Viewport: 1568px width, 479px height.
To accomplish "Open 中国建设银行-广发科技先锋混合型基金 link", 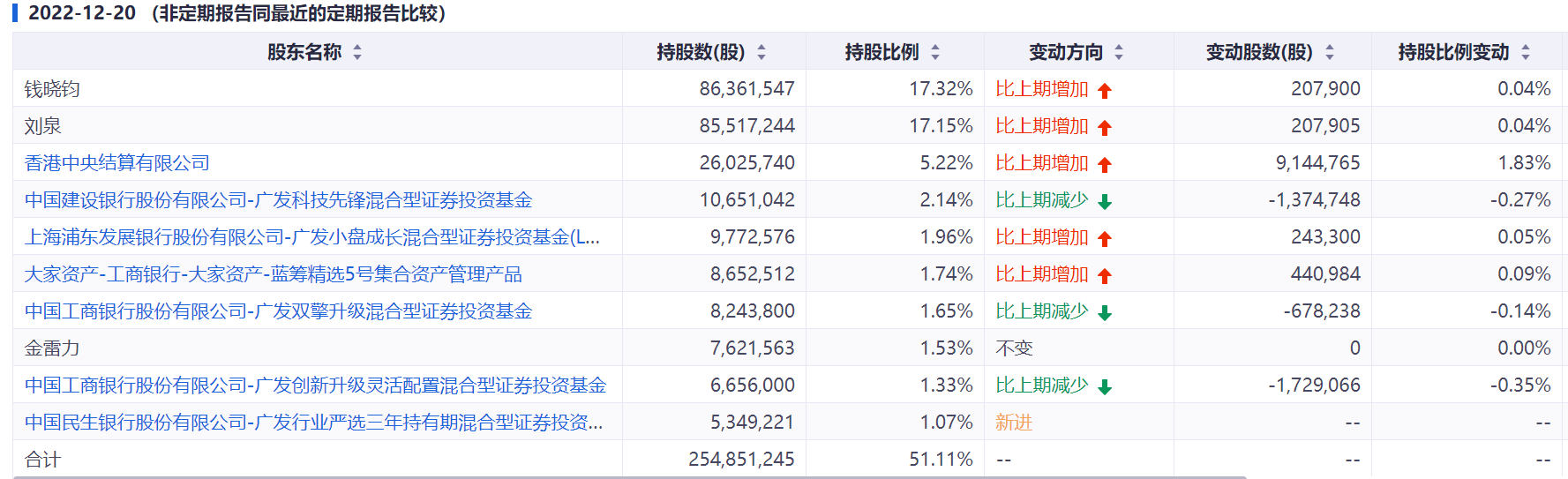I will [278, 200].
